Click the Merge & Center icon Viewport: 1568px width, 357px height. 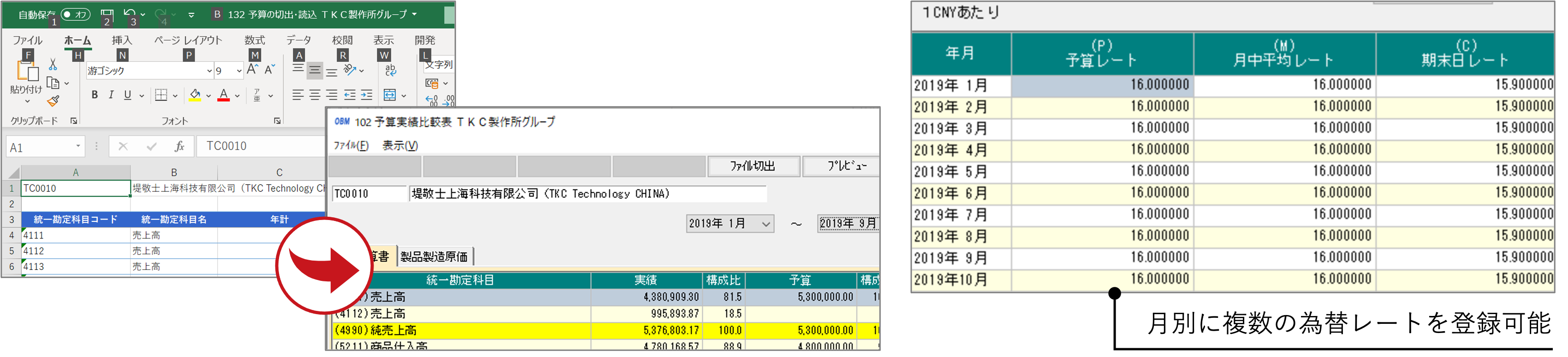(390, 95)
